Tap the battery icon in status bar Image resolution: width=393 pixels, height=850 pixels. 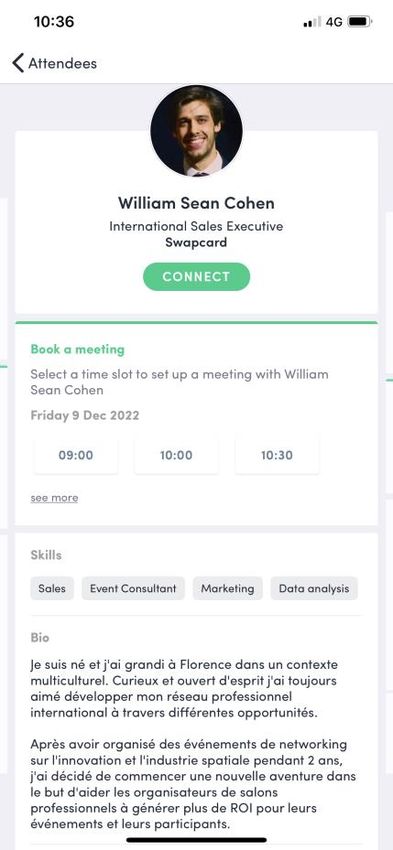tap(359, 22)
